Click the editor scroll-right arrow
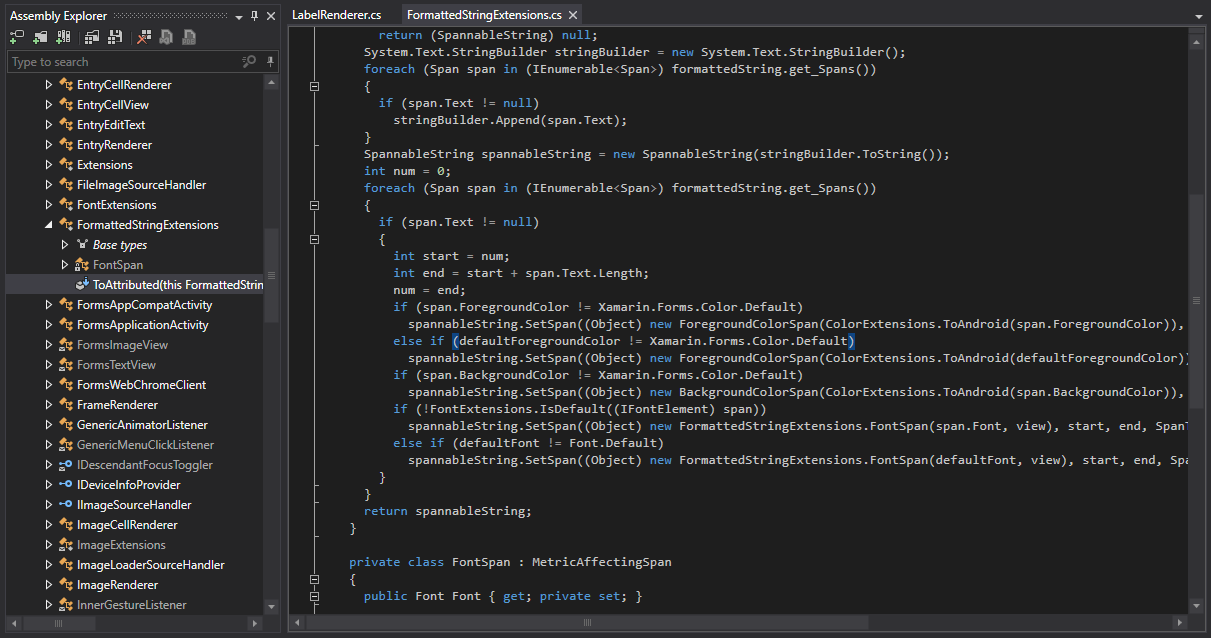The image size is (1211, 638). coord(1182,623)
